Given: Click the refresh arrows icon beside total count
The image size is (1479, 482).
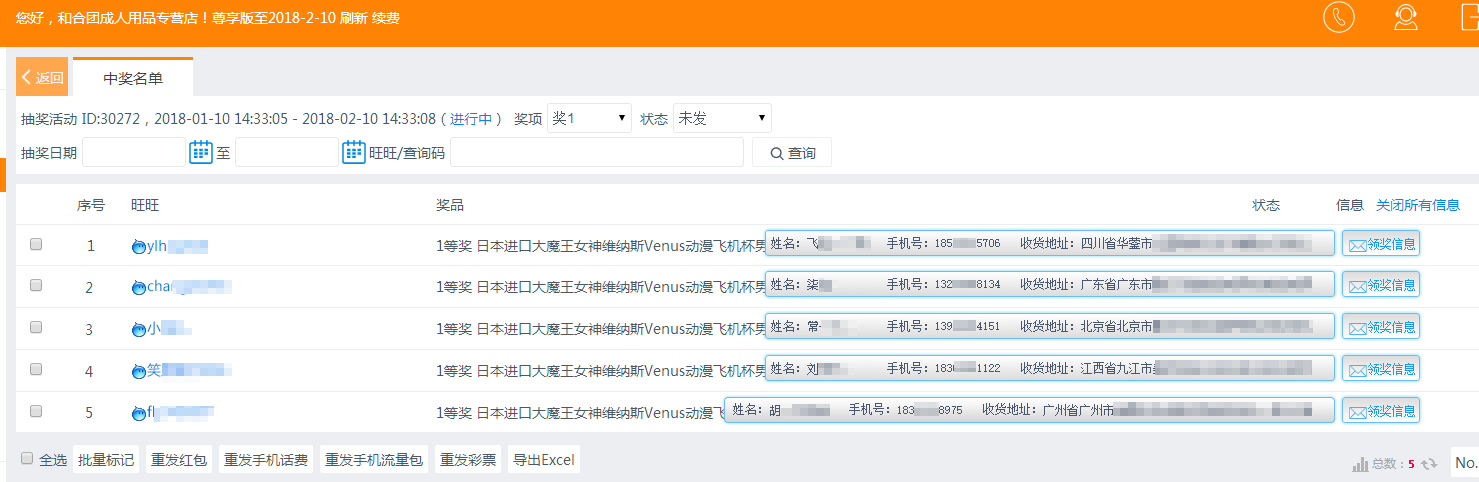Looking at the screenshot, I should pos(1429,464).
